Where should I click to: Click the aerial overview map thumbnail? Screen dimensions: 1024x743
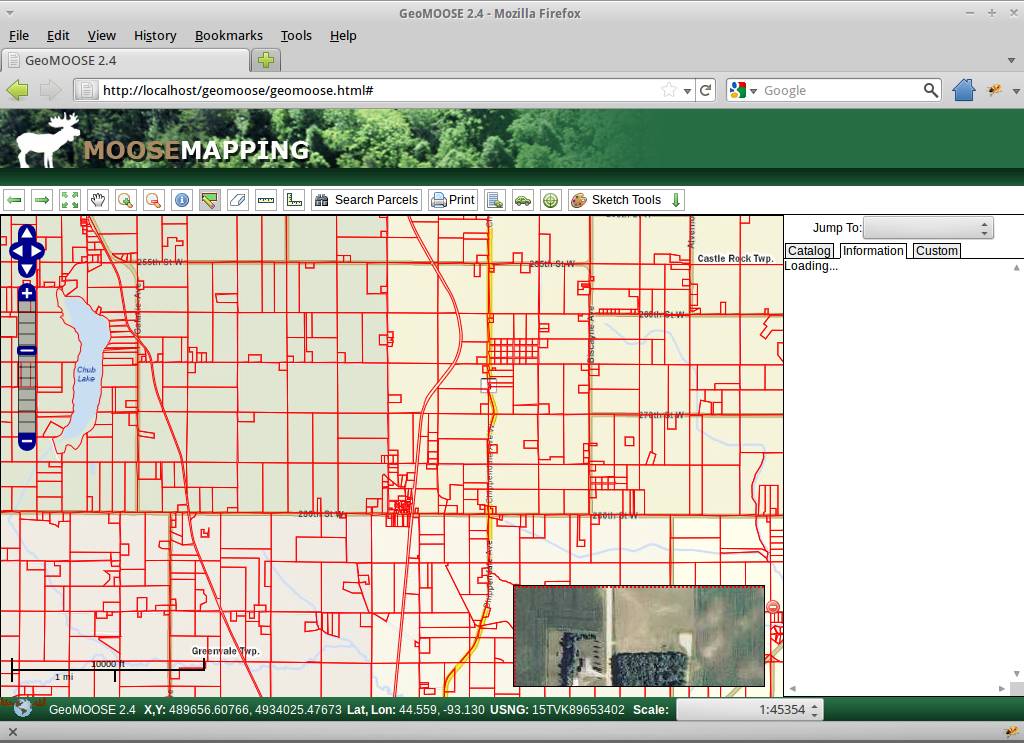coord(639,636)
